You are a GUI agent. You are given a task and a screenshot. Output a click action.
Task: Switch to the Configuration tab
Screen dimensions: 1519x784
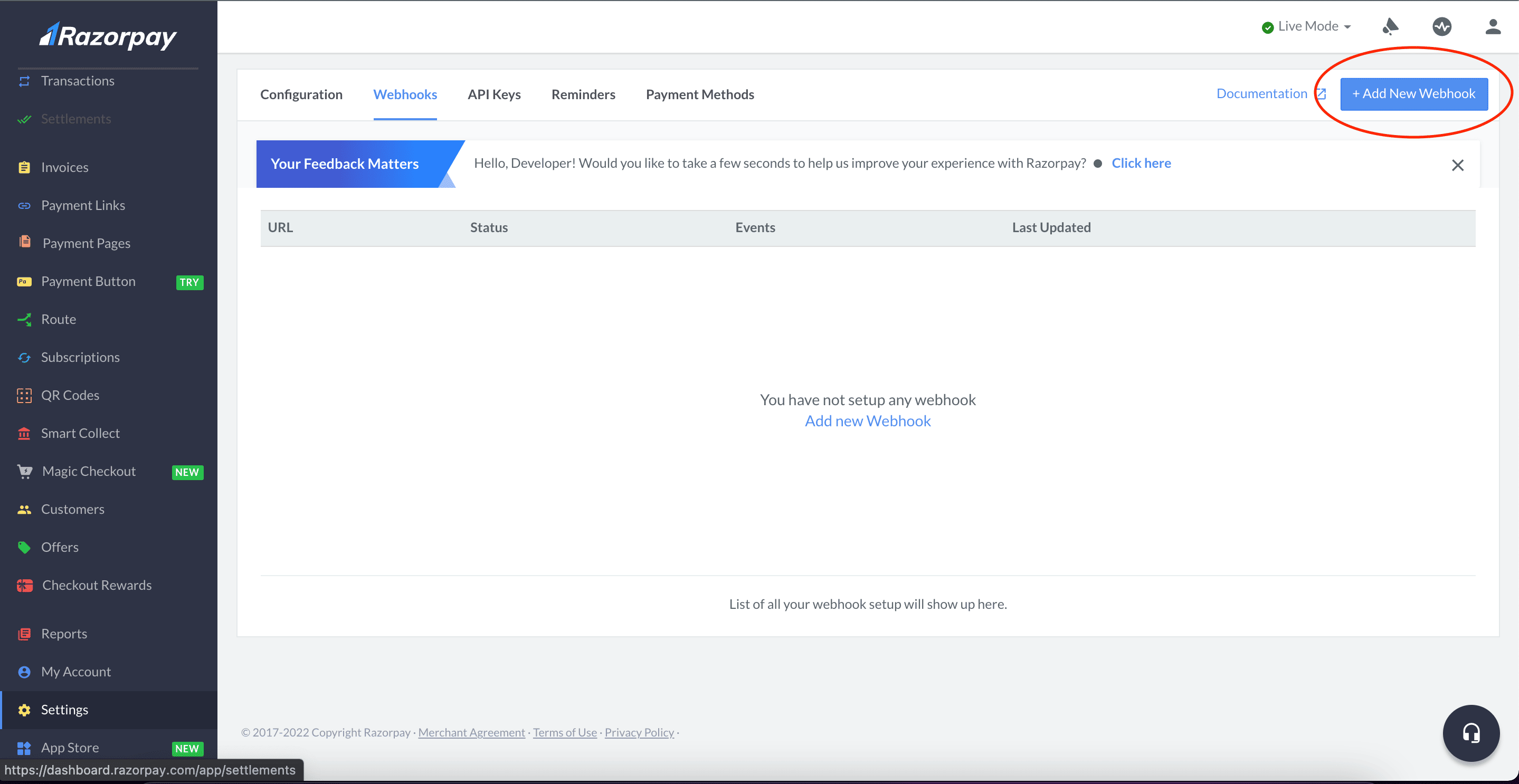point(301,94)
